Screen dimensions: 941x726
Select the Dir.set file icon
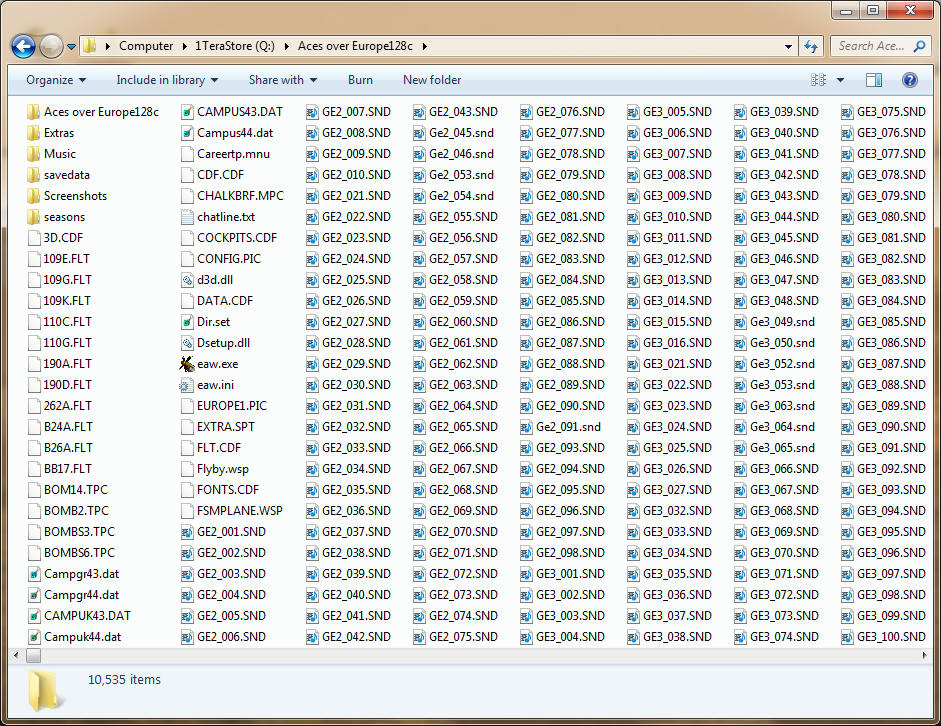[x=187, y=322]
